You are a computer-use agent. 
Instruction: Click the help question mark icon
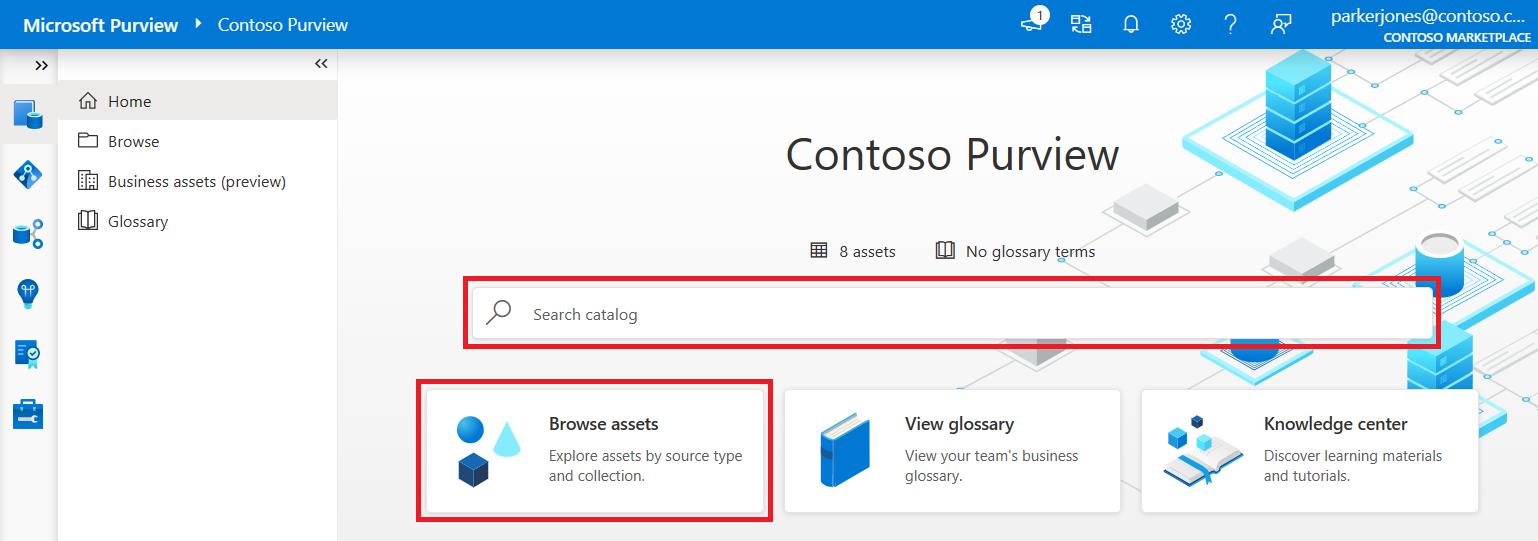point(1231,24)
